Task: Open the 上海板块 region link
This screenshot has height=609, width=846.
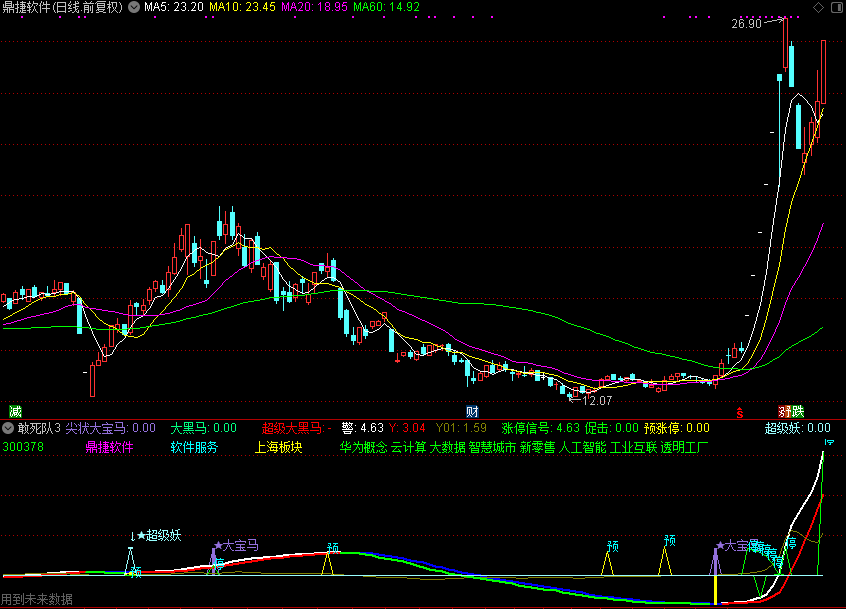Action: tap(278, 447)
